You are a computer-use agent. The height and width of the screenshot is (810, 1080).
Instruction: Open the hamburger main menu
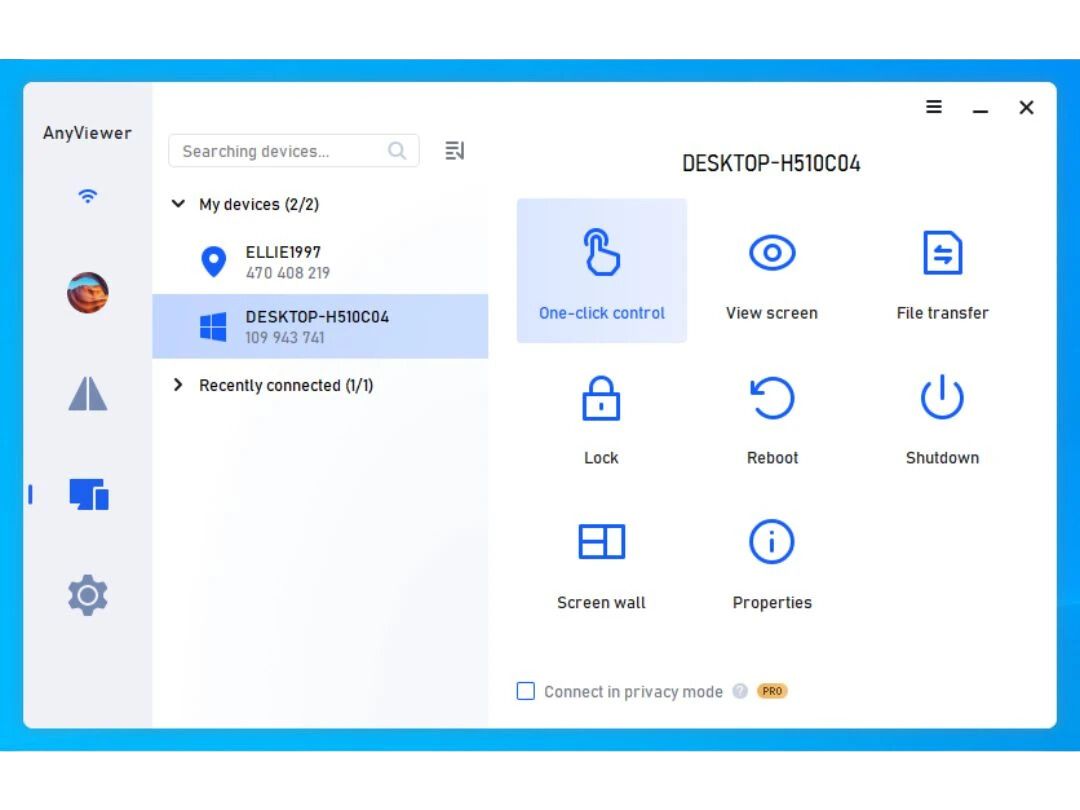click(934, 107)
